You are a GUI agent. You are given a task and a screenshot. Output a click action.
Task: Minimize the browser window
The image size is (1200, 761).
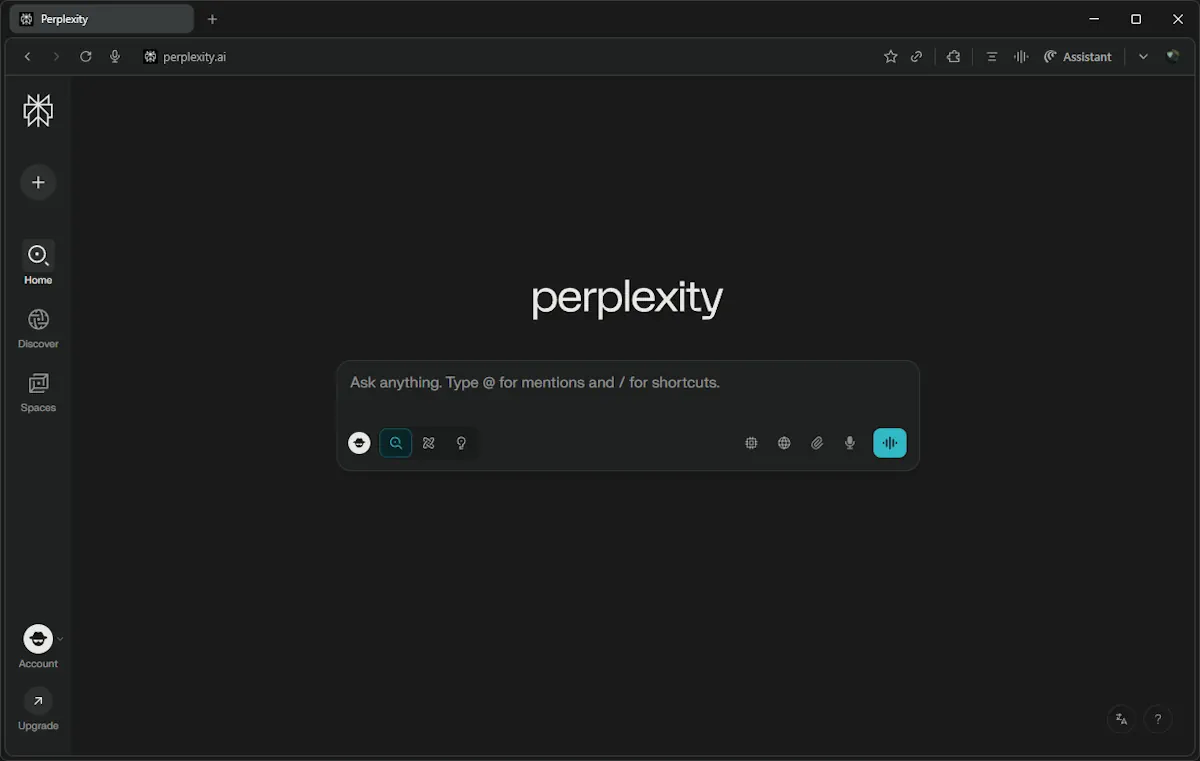[x=1094, y=19]
